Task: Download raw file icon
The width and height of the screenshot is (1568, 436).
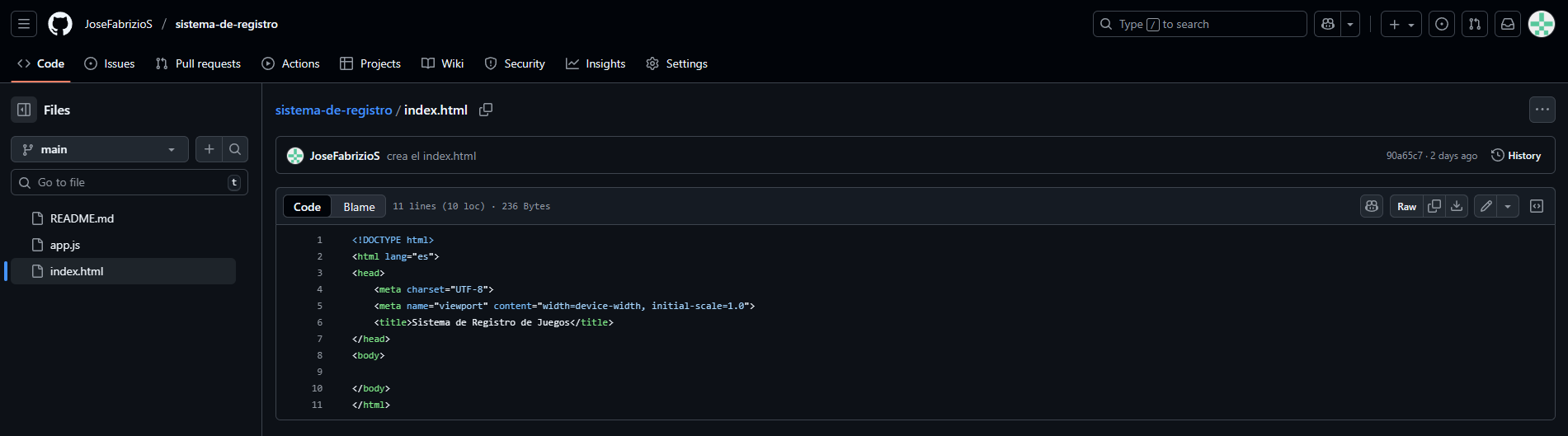Action: (x=1457, y=206)
